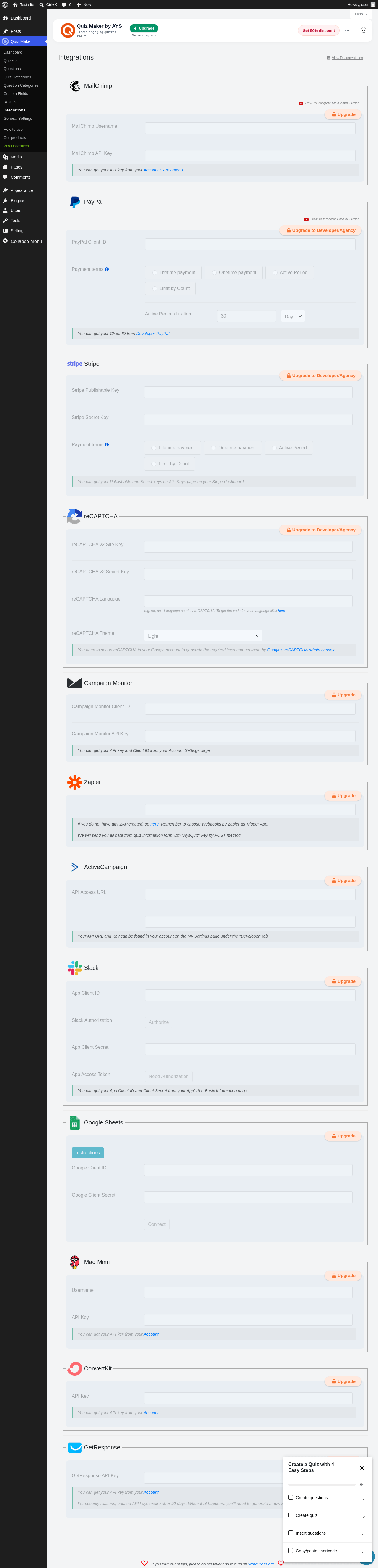Check the Copy/paste shortcode checkbox
This screenshot has height=1568, width=378.
[x=291, y=1550]
